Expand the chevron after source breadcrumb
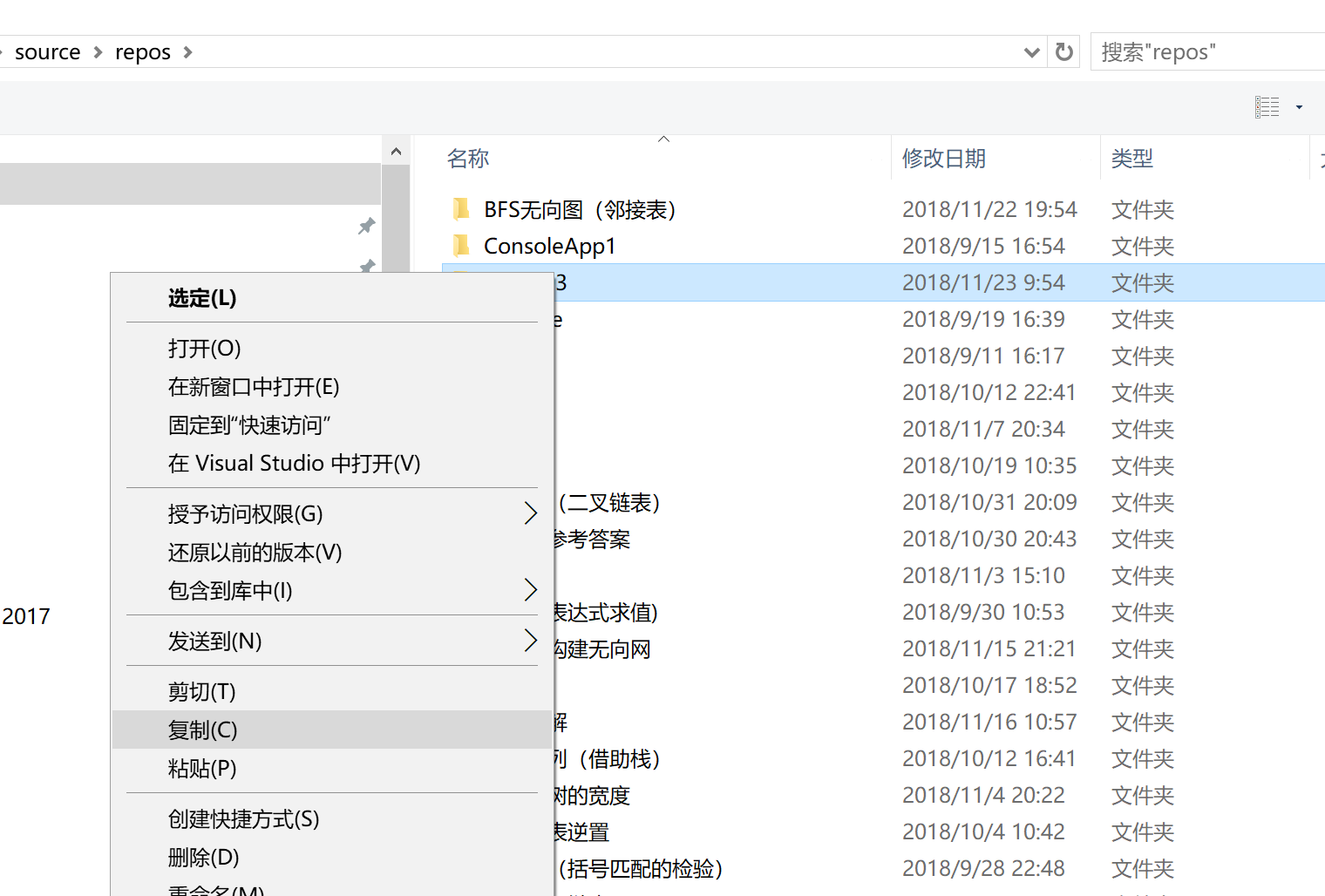The image size is (1325, 896). 98,52
